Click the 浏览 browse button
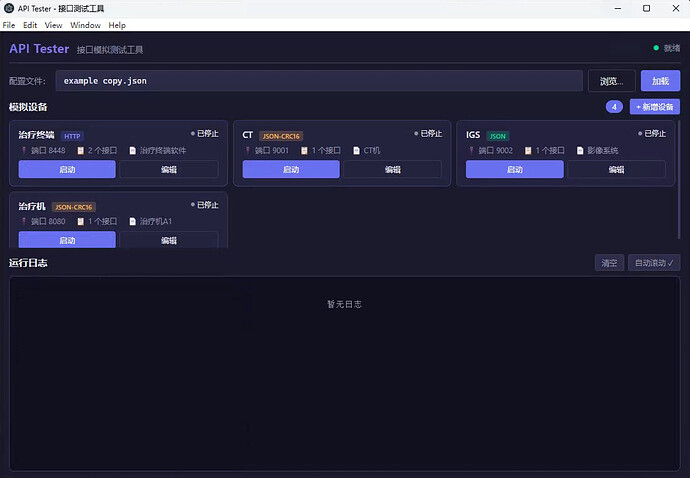Screen dimensions: 690x478 tap(612, 81)
